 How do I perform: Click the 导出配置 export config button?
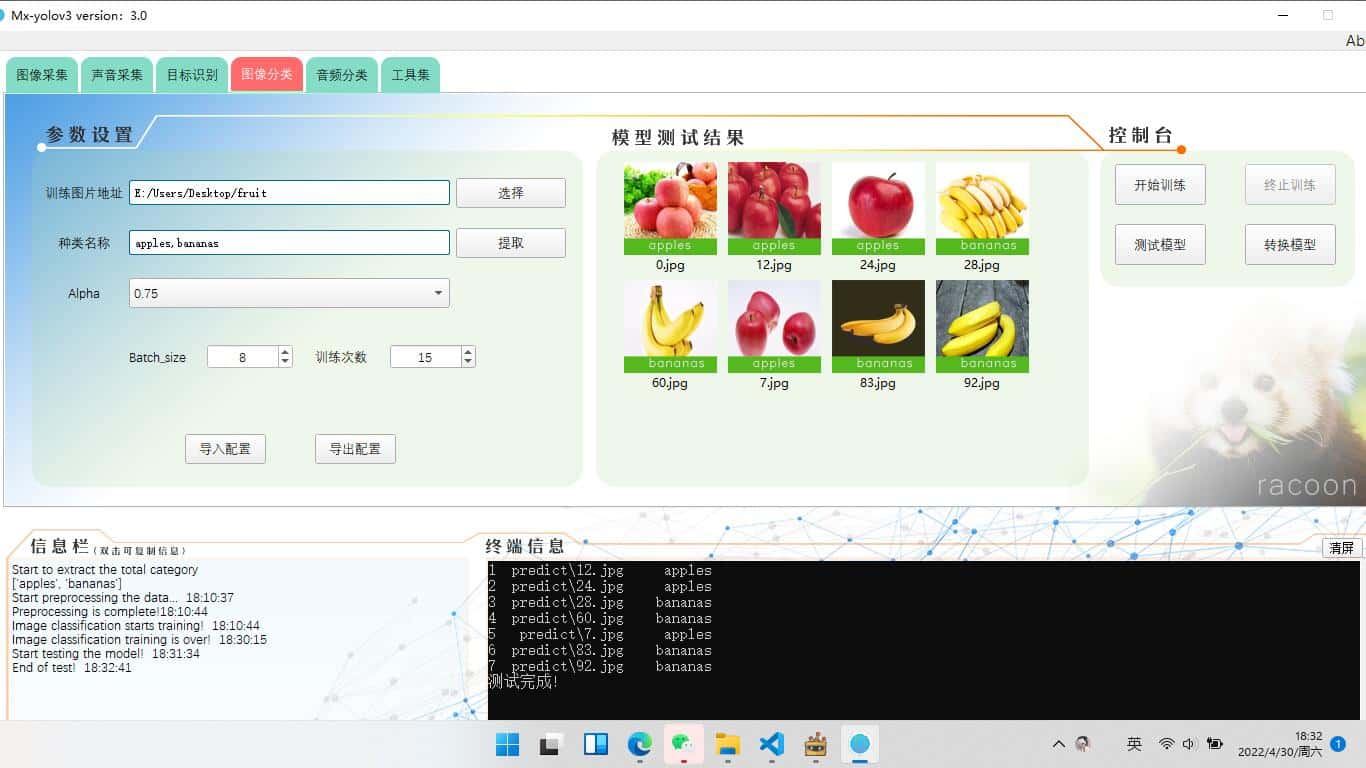355,448
